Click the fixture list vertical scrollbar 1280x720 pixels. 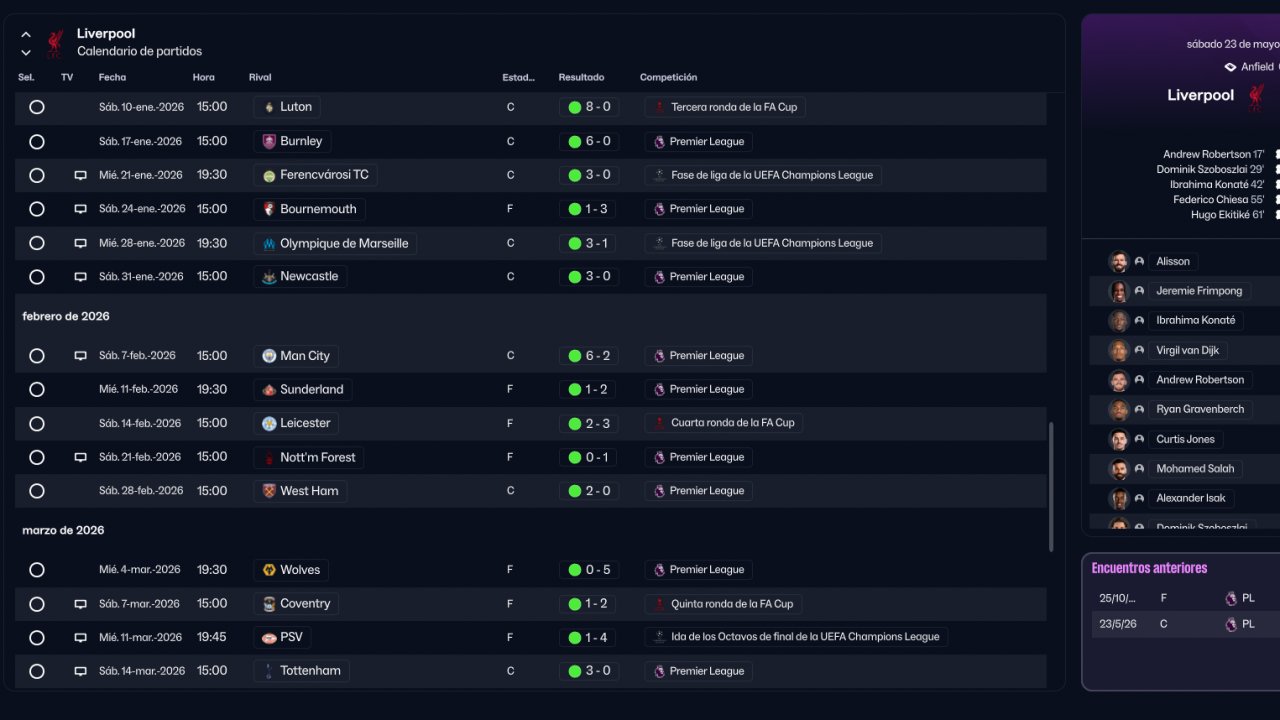(x=1050, y=486)
